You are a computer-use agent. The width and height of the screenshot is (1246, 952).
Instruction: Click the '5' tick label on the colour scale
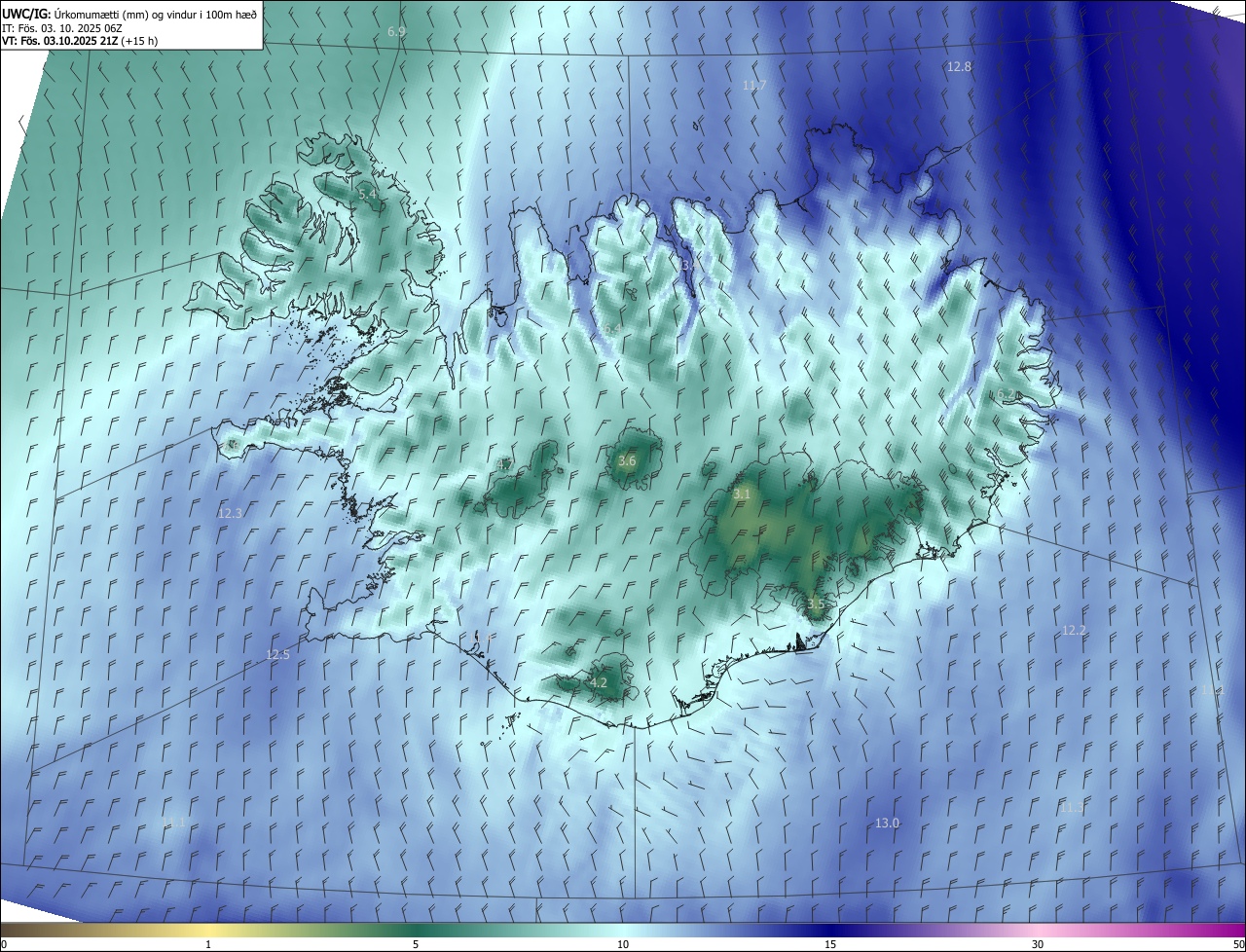(x=416, y=945)
